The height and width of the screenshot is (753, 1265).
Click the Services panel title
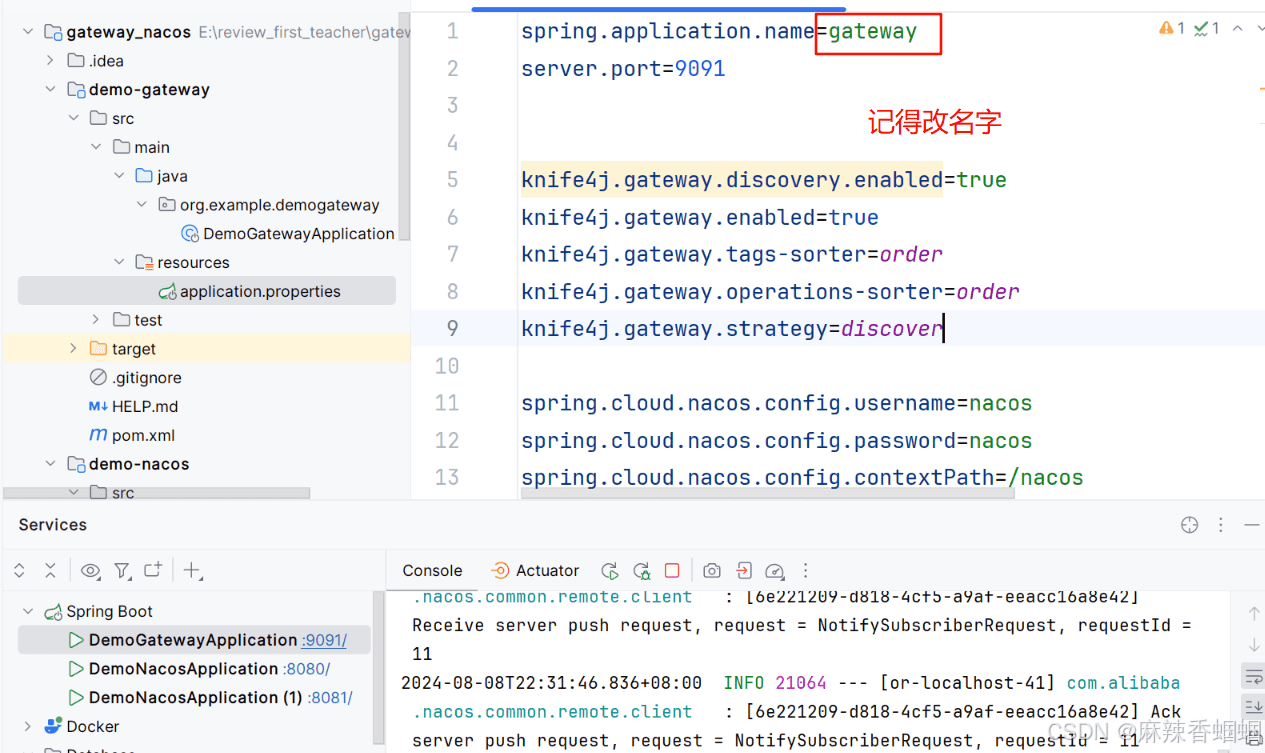pyautogui.click(x=52, y=525)
